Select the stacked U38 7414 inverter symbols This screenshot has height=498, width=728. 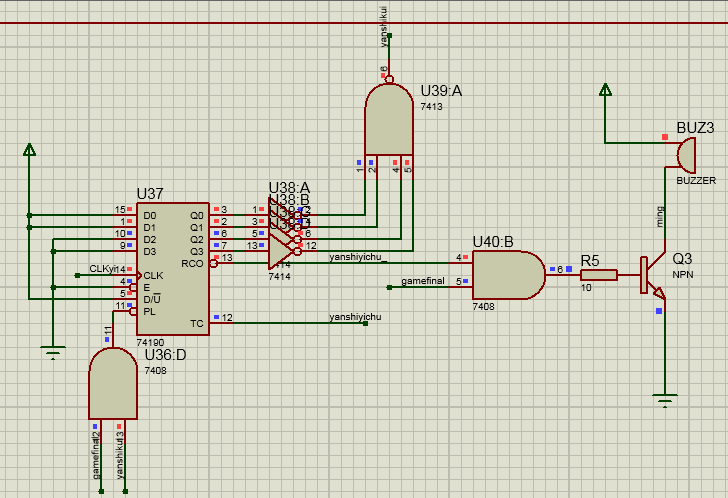click(x=285, y=233)
